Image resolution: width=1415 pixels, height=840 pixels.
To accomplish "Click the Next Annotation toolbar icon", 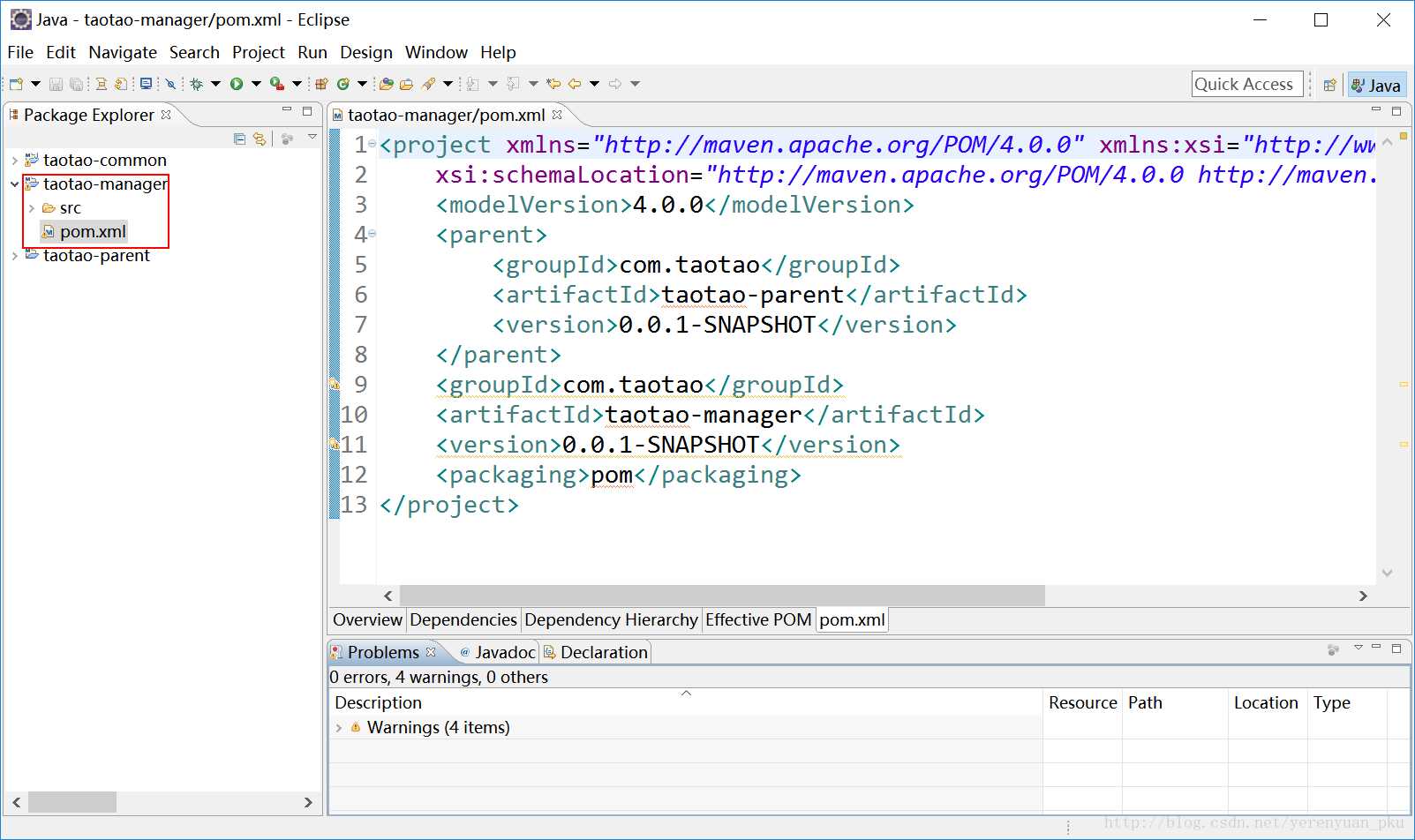I will click(x=472, y=84).
